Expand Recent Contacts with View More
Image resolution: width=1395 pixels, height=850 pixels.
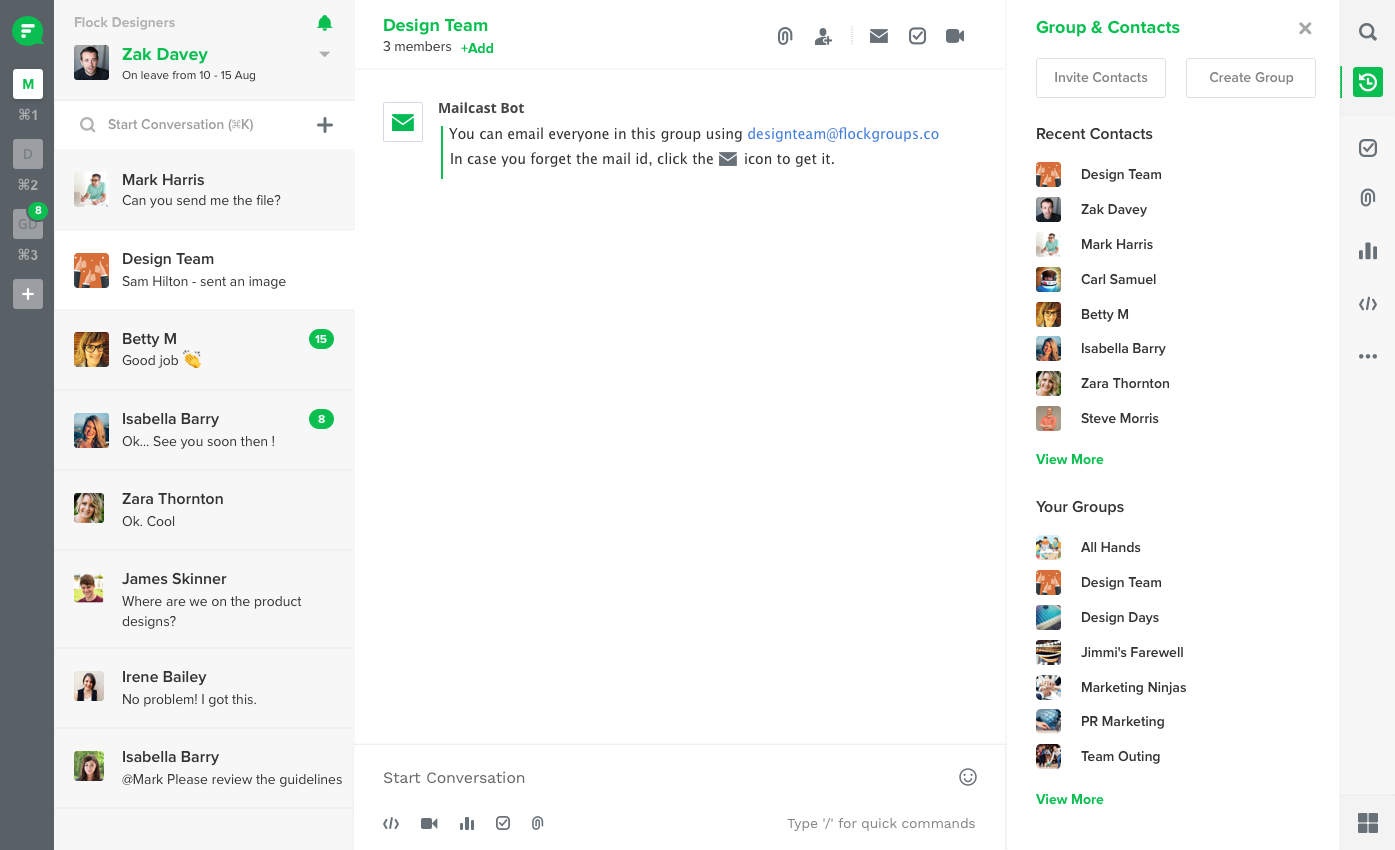[x=1069, y=459]
